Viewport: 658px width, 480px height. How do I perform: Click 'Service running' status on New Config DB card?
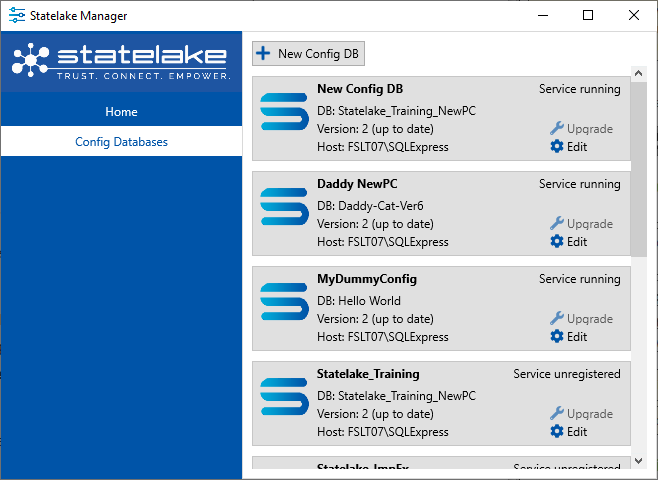[x=580, y=89]
